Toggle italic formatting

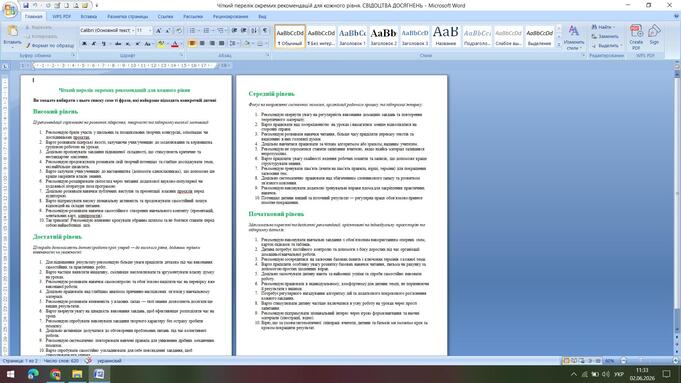point(93,43)
